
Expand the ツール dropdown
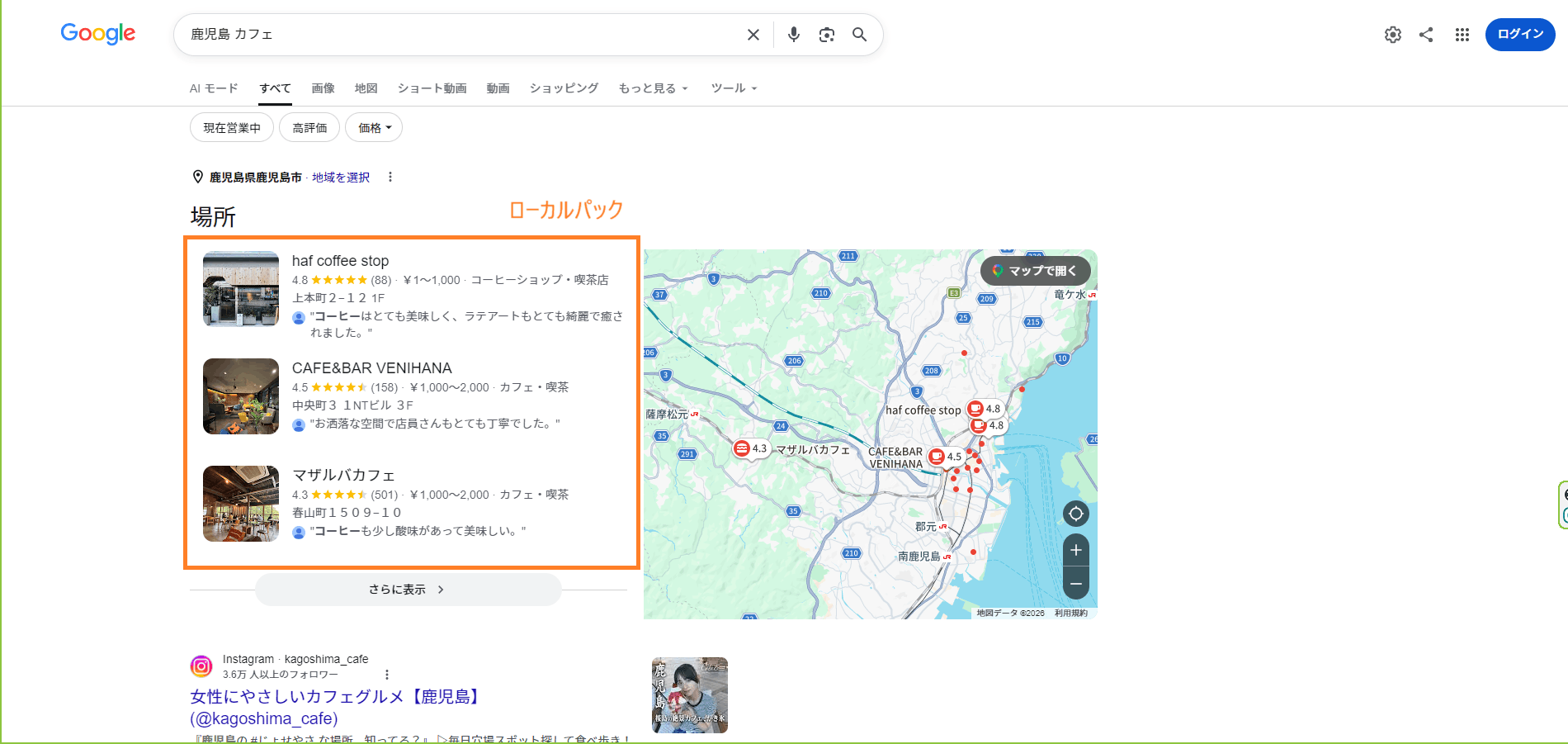click(x=734, y=88)
